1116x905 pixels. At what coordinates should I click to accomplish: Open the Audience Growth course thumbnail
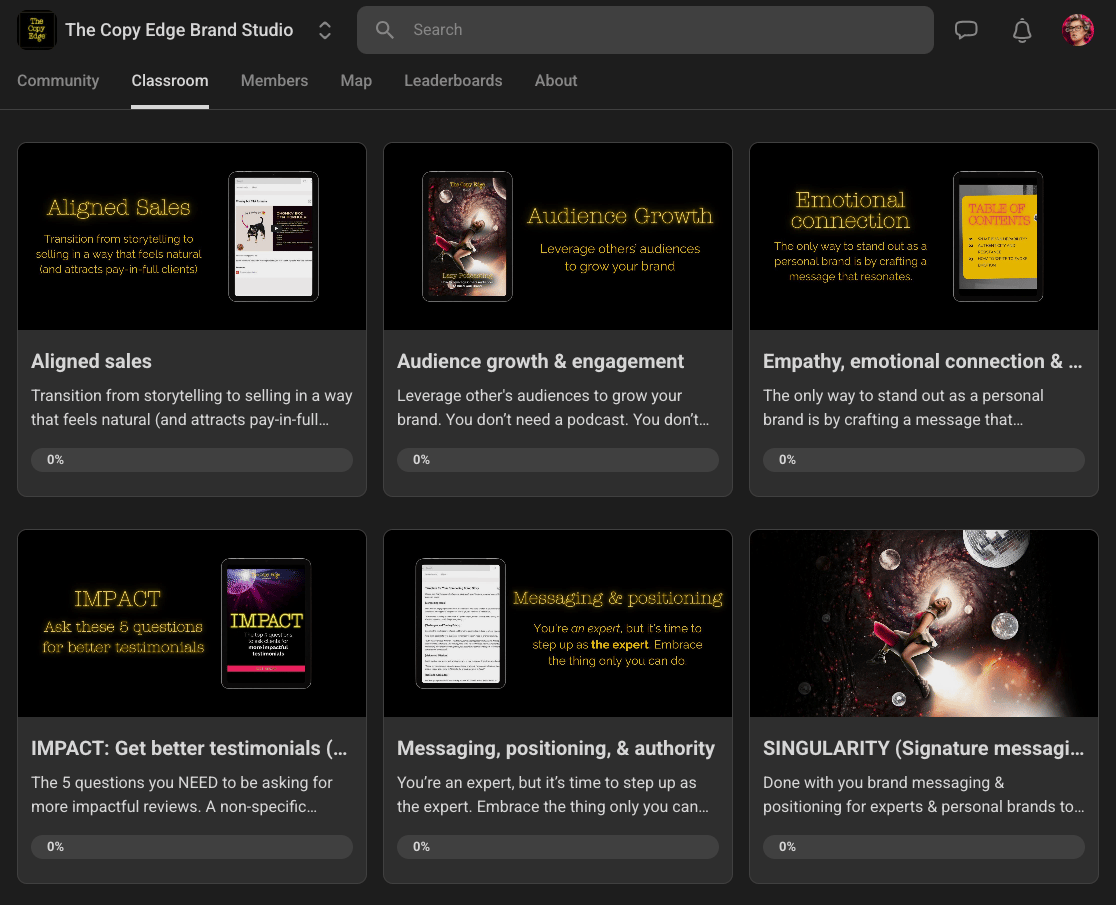[x=558, y=237]
